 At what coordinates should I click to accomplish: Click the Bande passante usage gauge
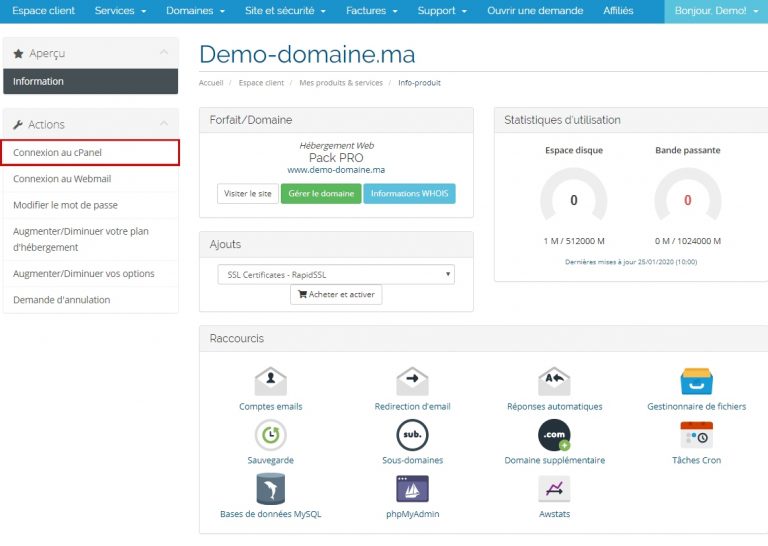pos(688,195)
